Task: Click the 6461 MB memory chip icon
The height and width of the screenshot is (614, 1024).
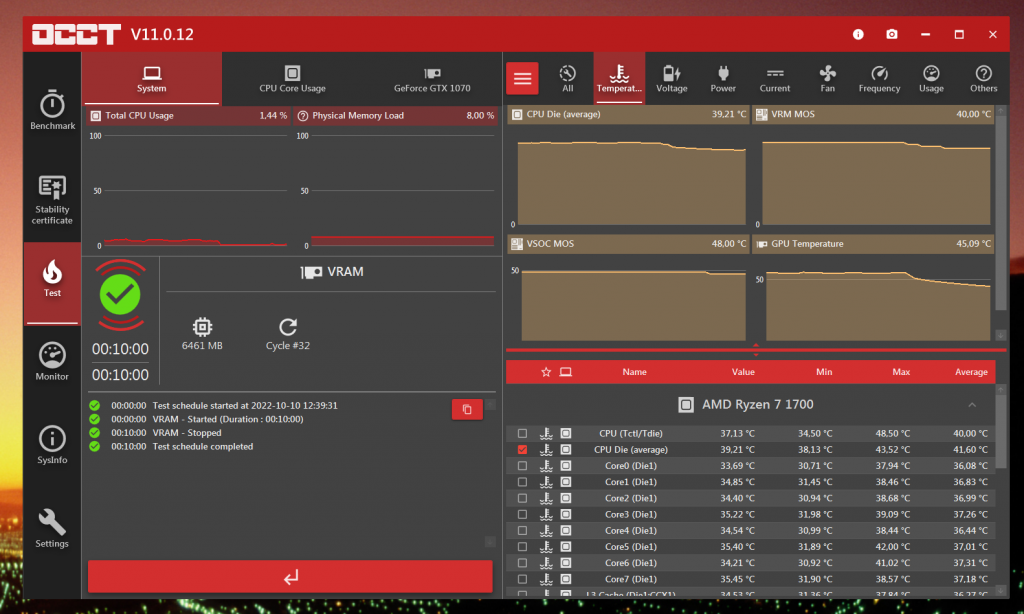Action: click(x=202, y=327)
